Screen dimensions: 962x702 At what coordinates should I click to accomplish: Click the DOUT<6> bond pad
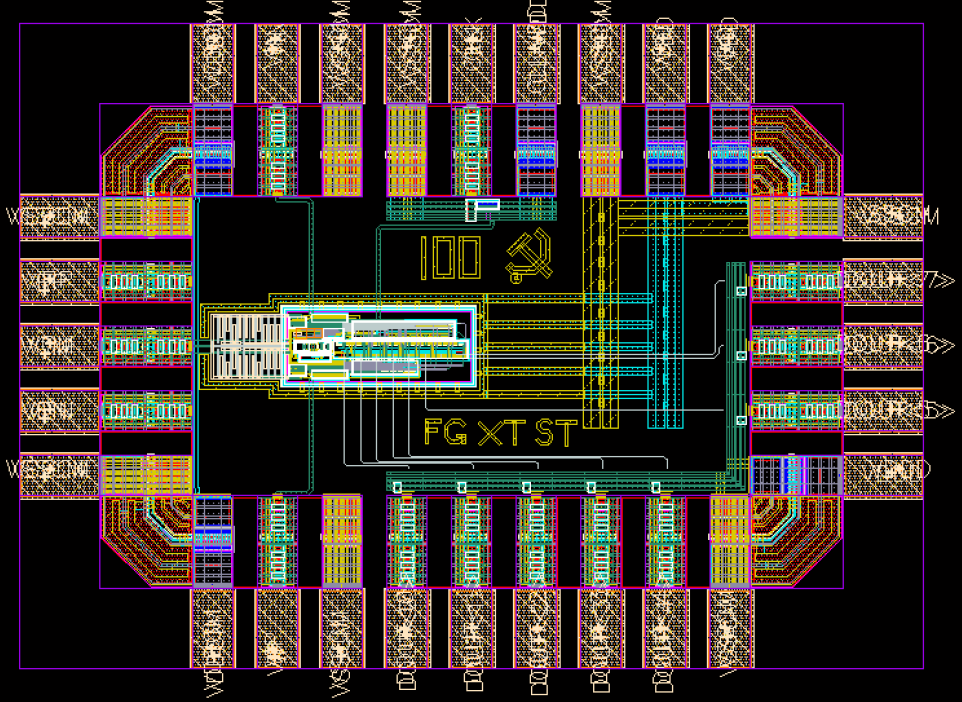pyautogui.click(x=883, y=345)
